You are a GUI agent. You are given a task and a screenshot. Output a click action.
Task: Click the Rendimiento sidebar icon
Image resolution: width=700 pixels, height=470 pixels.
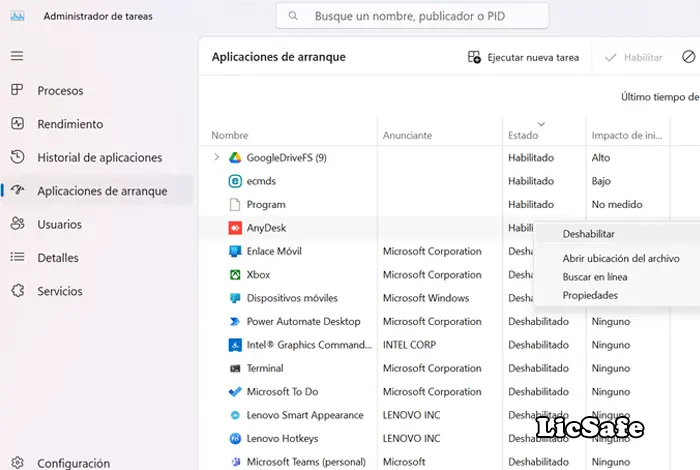(x=17, y=123)
